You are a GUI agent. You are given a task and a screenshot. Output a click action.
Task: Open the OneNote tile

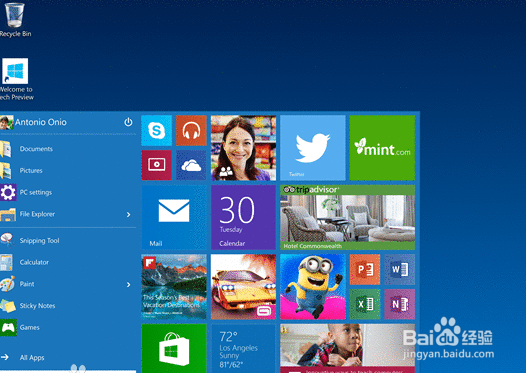click(x=400, y=304)
